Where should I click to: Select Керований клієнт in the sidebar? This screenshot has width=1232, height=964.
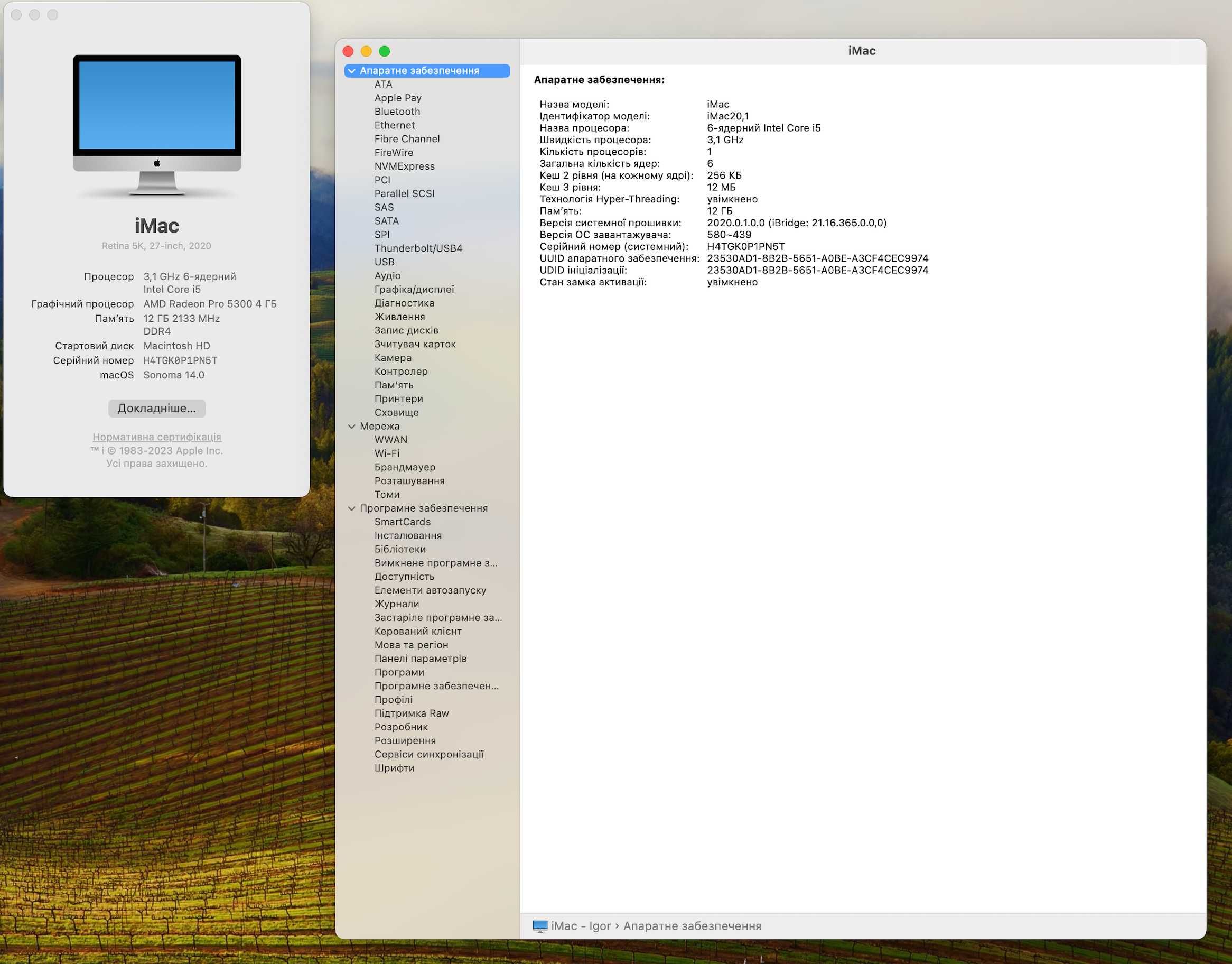click(417, 632)
